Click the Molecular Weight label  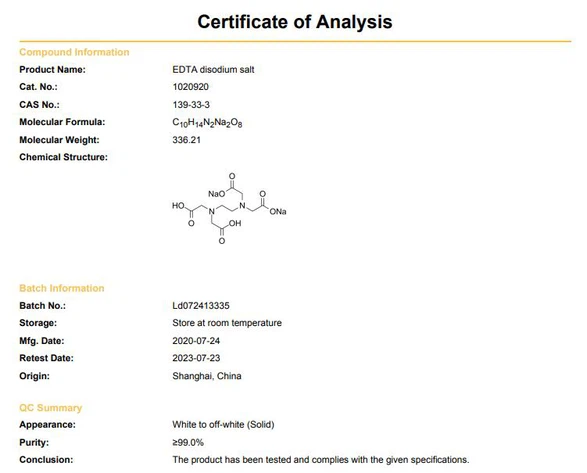point(59,140)
